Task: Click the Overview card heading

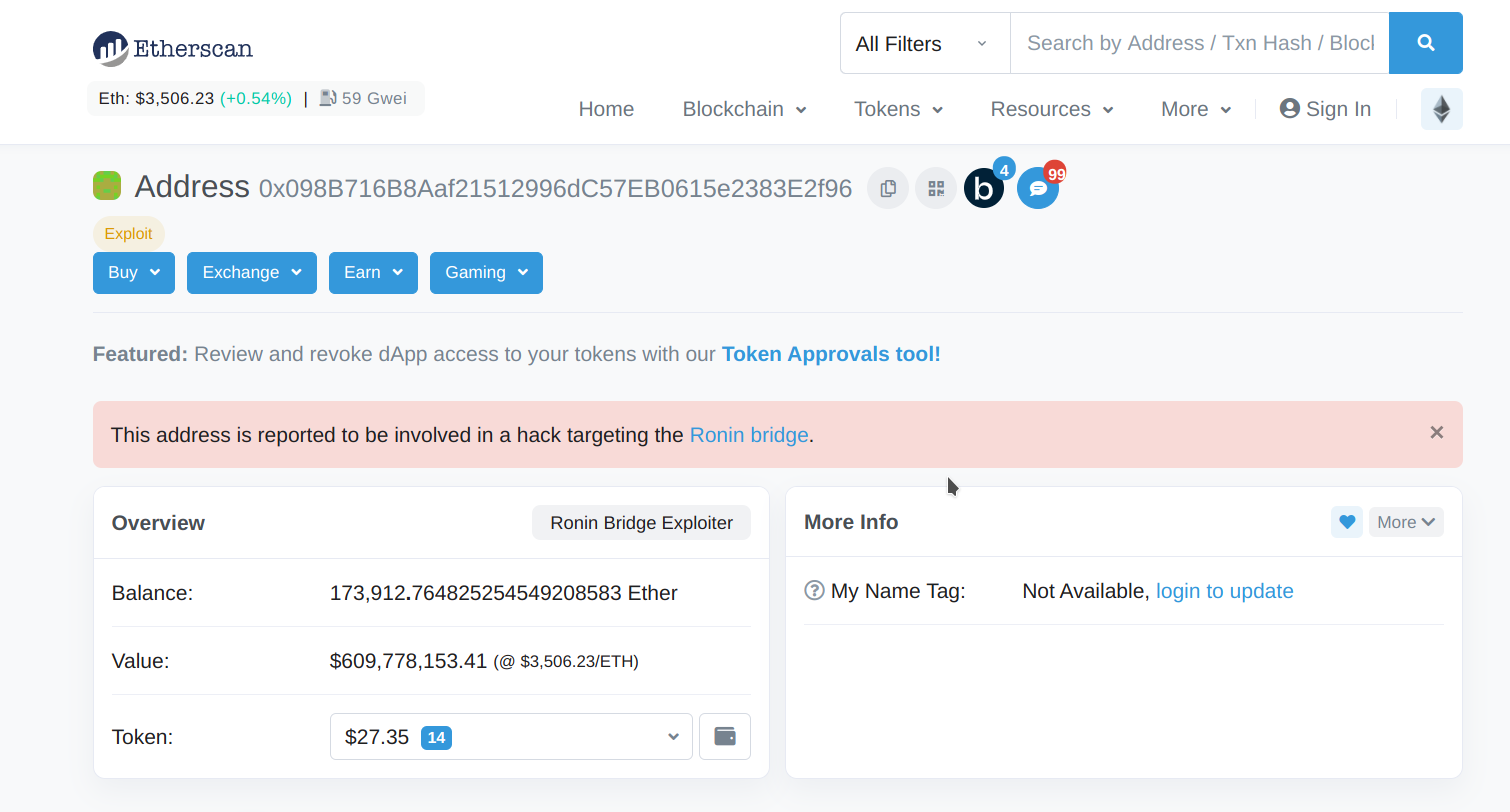Action: click(158, 523)
